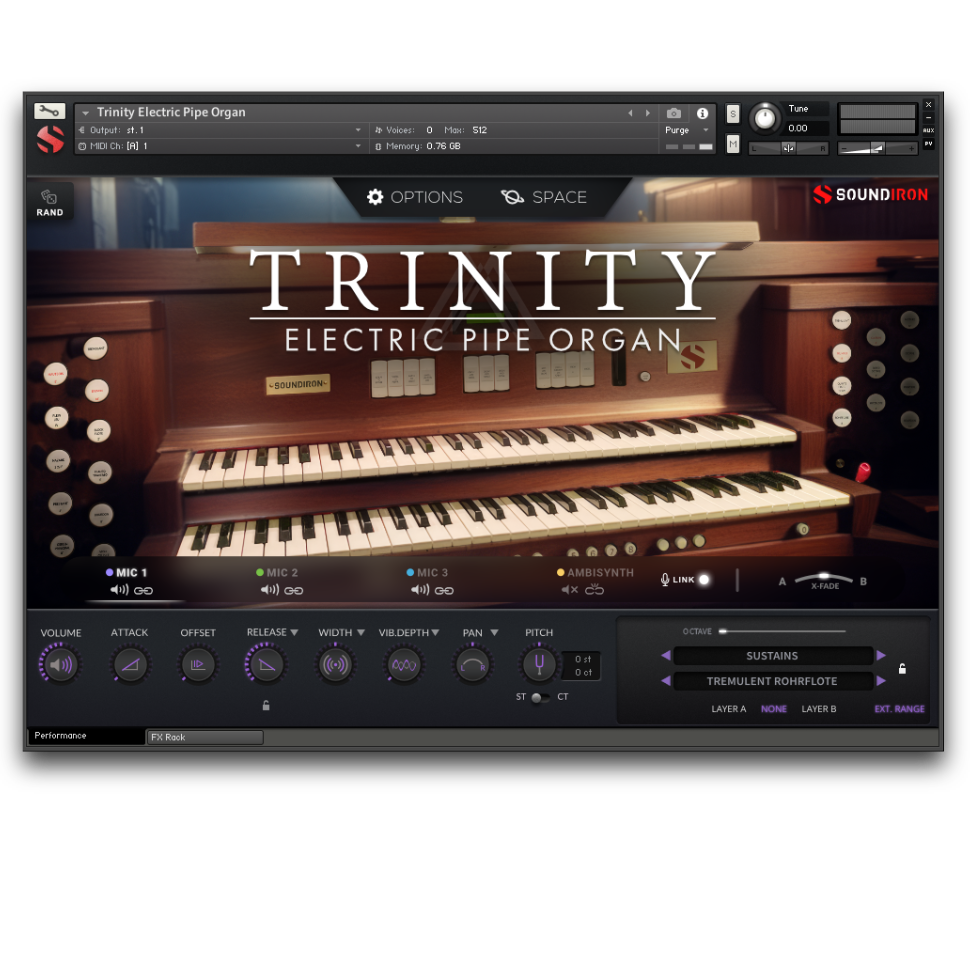Click the OFFSET knob
This screenshot has width=970, height=970.
pos(198,665)
